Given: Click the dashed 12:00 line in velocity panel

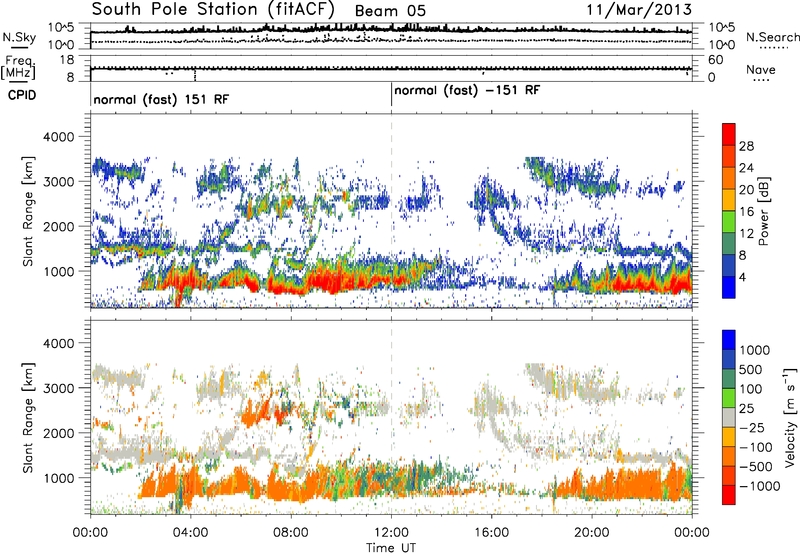Looking at the screenshot, I should pos(391,417).
